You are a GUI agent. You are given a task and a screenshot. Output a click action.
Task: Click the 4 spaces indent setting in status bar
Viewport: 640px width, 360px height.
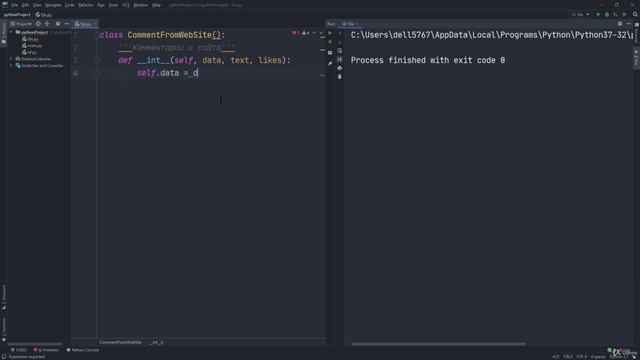click(598, 356)
